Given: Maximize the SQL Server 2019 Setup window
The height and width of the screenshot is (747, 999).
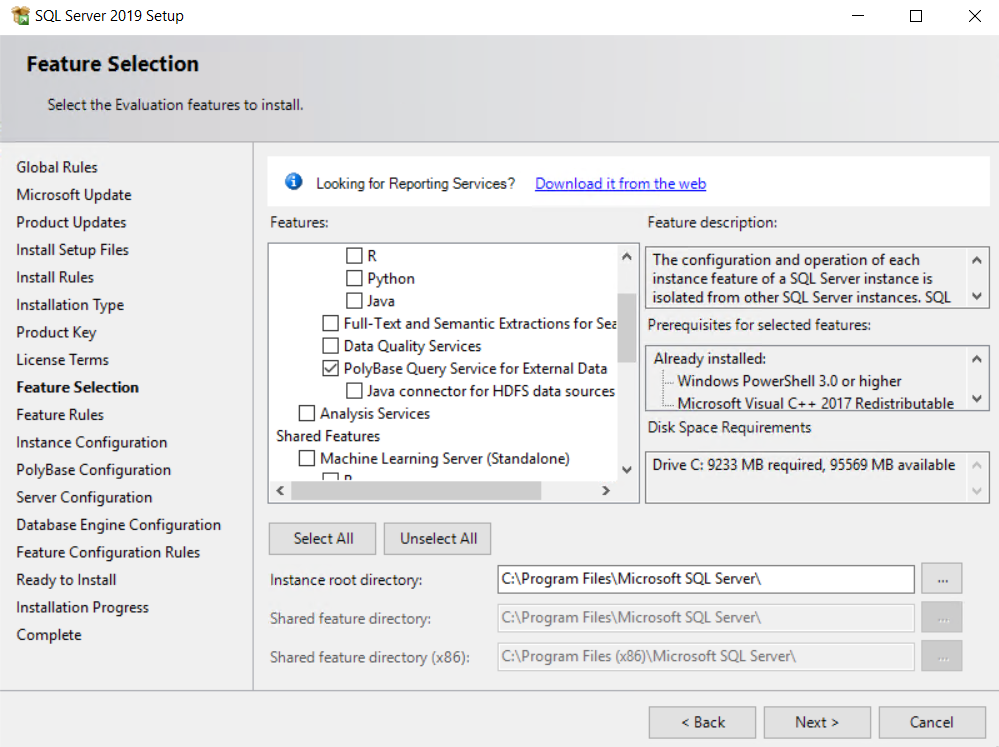Looking at the screenshot, I should [x=916, y=16].
